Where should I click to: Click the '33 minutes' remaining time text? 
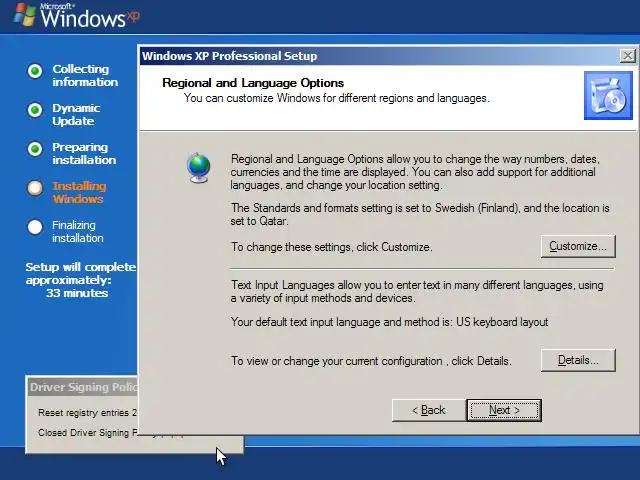[77, 293]
